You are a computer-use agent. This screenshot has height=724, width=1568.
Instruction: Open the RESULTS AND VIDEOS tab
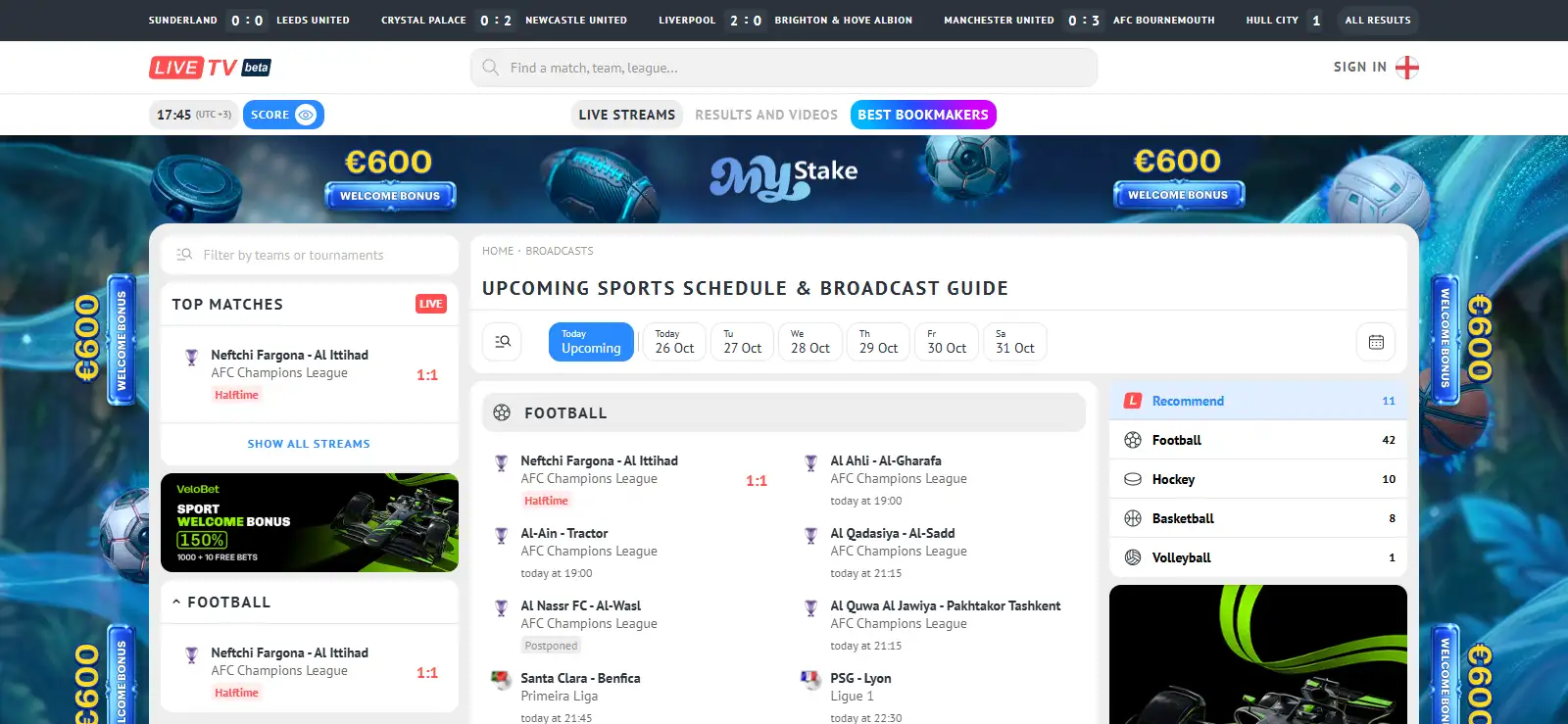[766, 115]
